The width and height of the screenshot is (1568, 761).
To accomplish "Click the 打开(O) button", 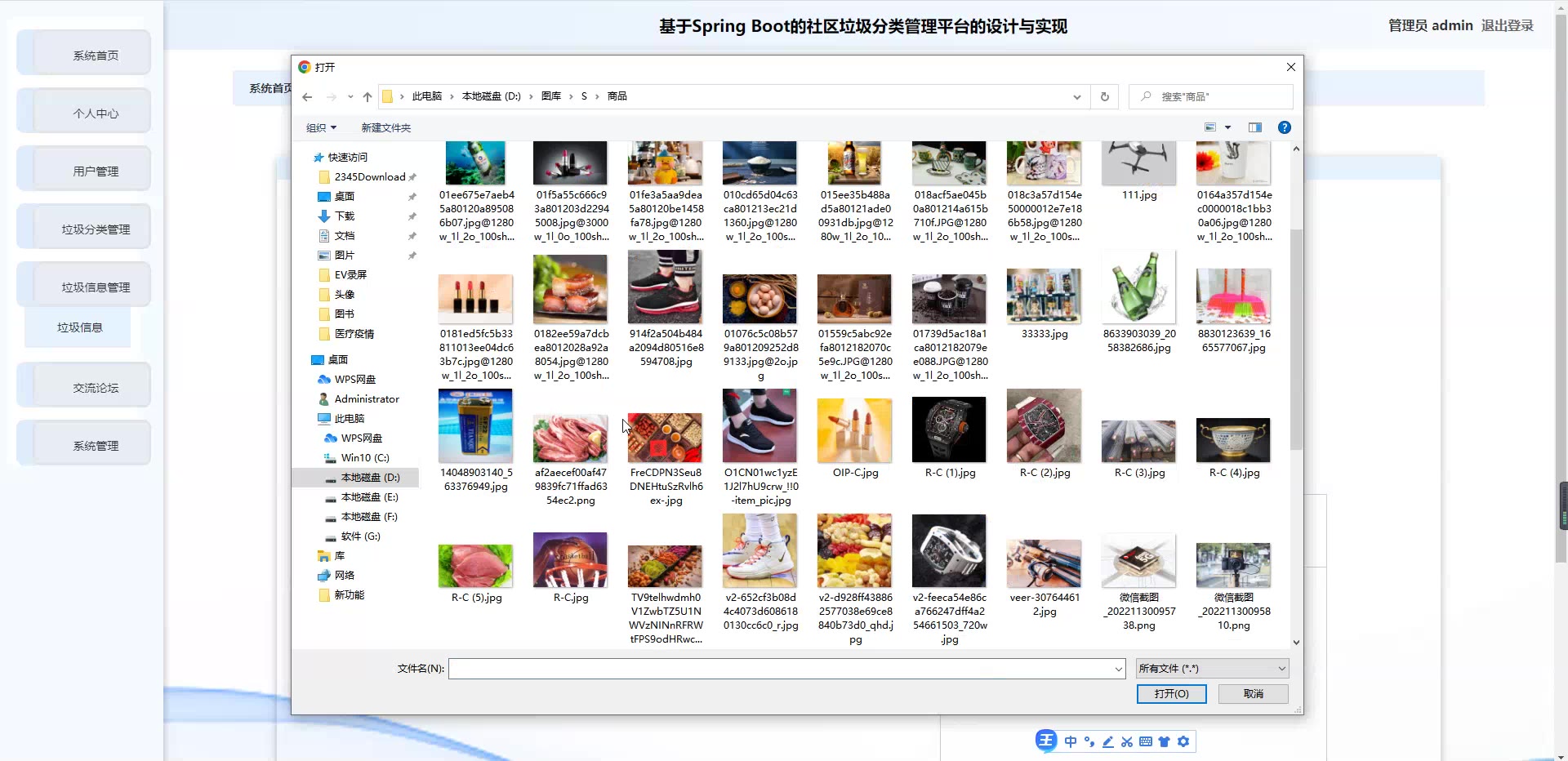I will pyautogui.click(x=1171, y=694).
